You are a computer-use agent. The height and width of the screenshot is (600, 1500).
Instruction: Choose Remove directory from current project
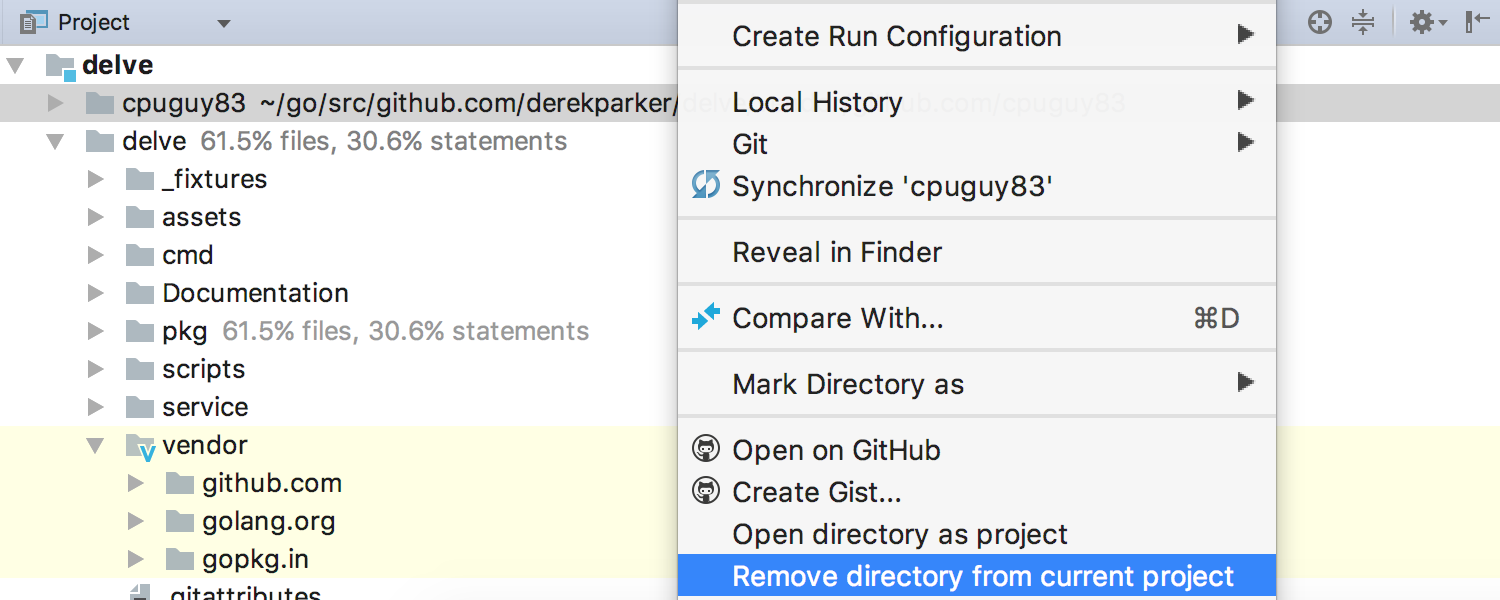click(977, 576)
